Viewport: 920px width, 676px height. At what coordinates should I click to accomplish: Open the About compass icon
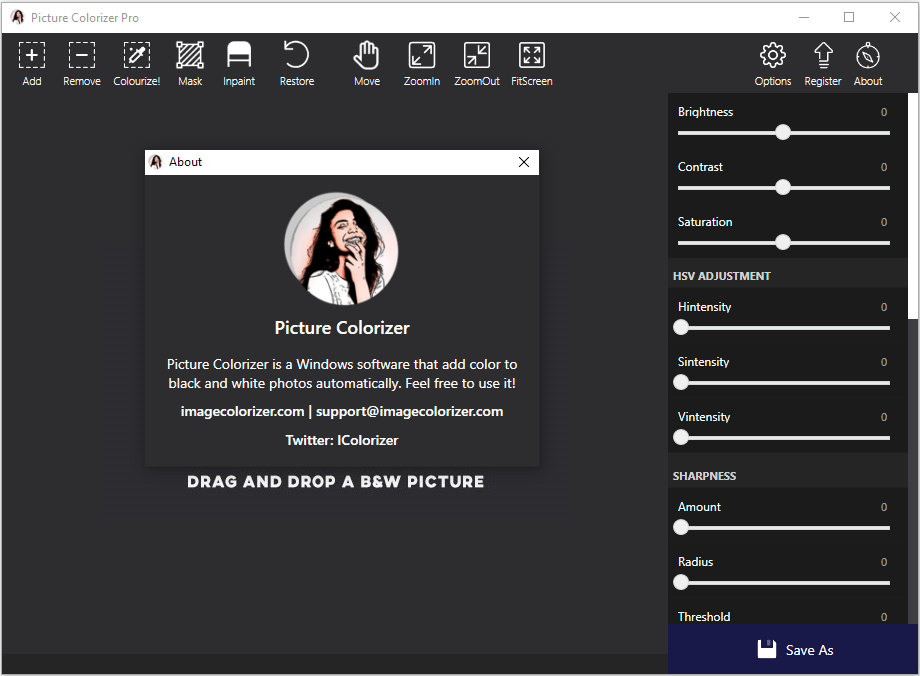(868, 56)
